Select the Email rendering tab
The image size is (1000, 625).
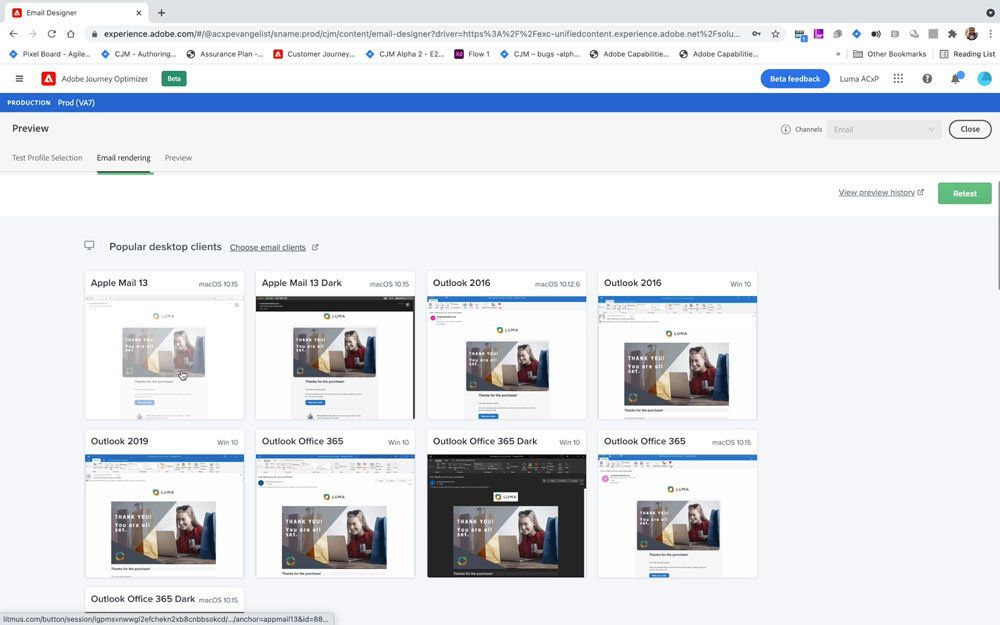(124, 158)
